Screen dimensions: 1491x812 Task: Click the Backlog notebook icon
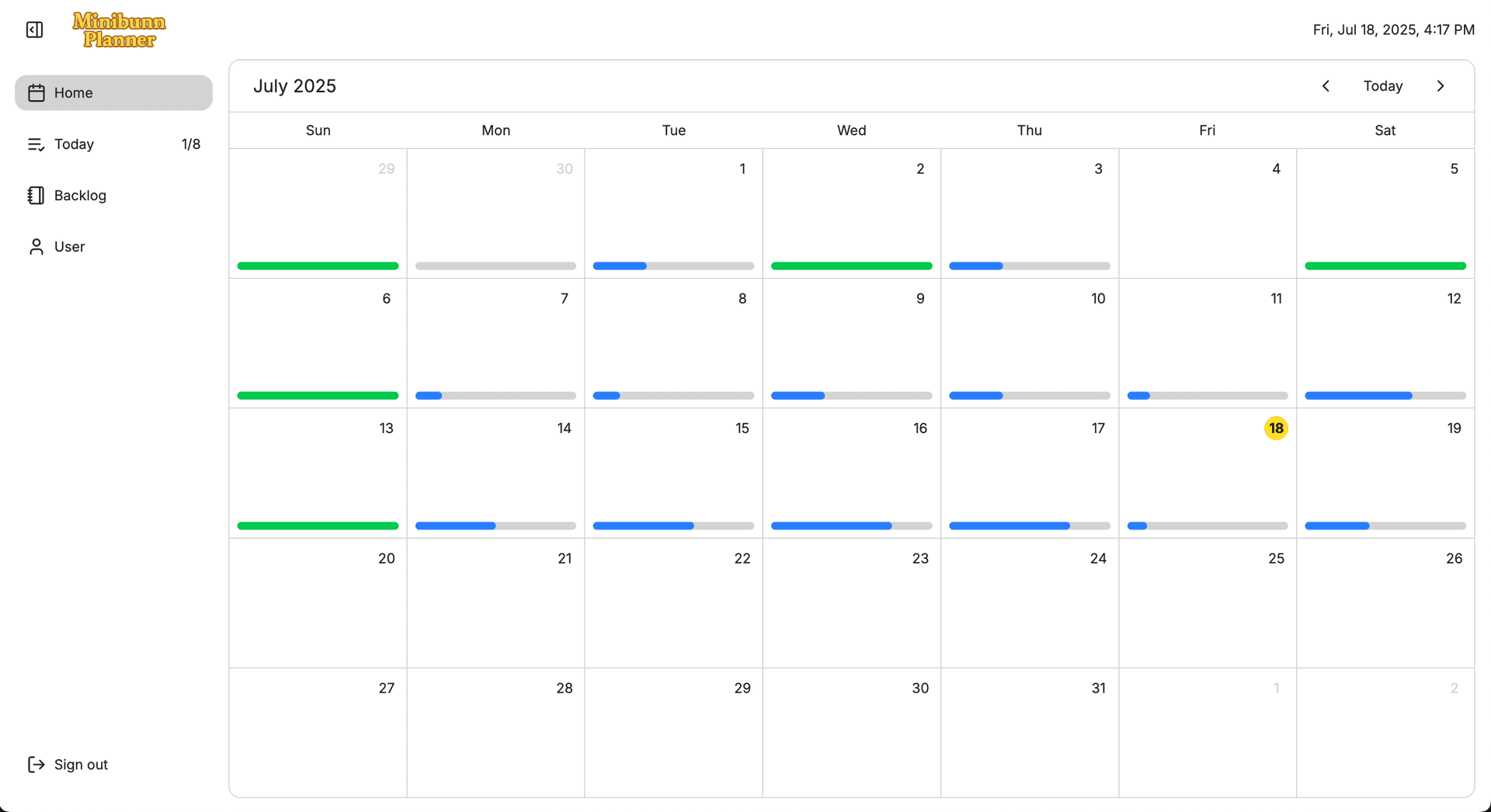click(36, 196)
